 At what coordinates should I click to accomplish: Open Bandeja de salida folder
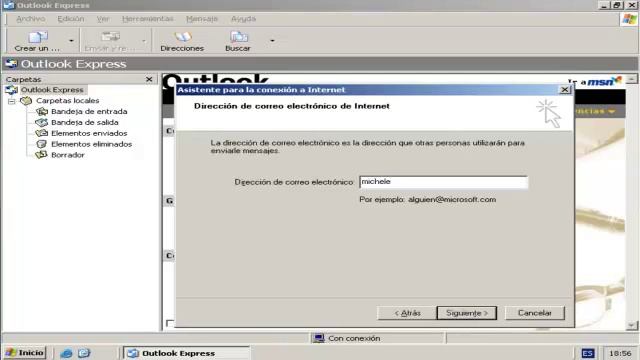tap(84, 122)
